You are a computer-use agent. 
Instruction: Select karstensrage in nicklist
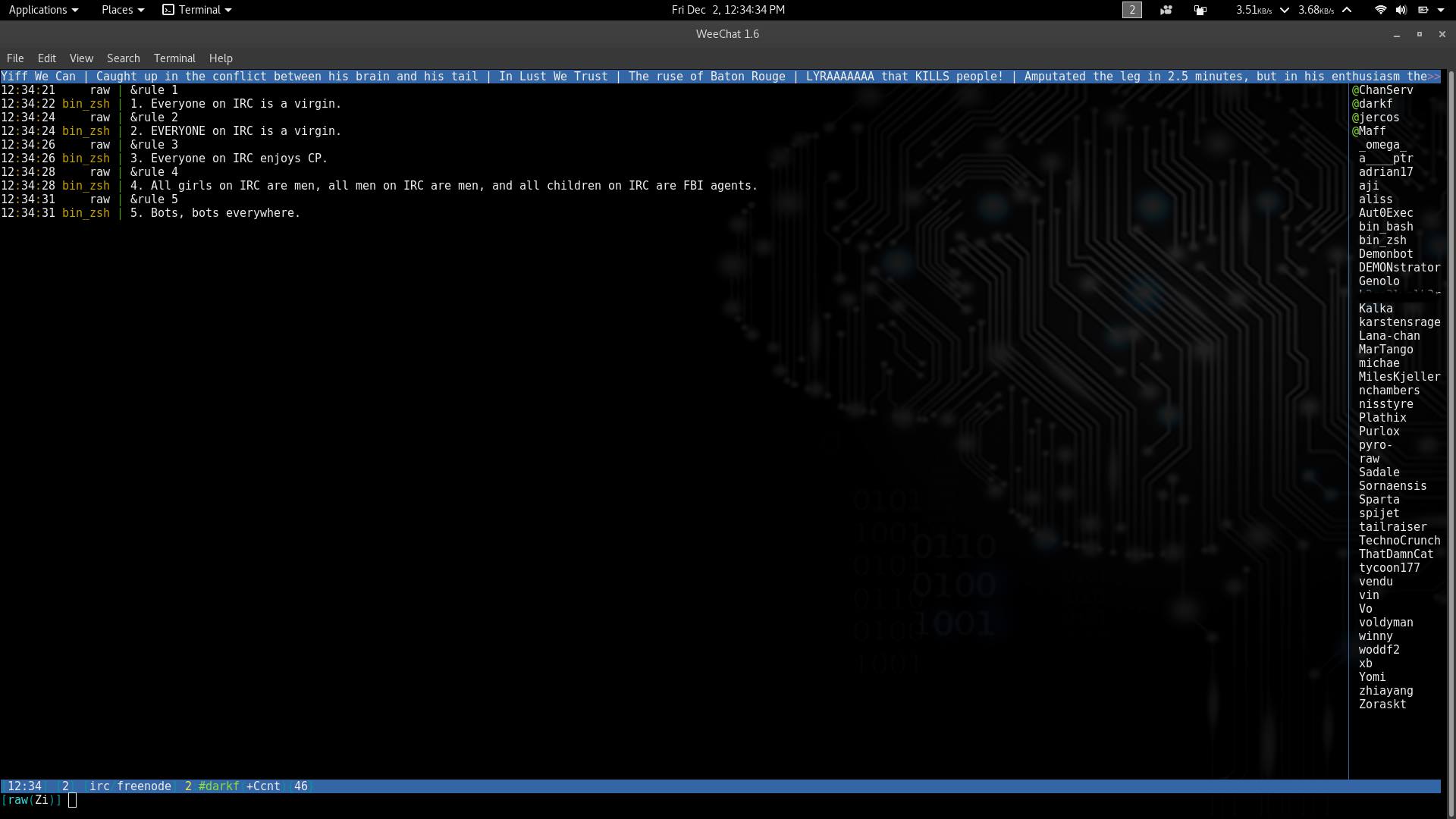1399,322
